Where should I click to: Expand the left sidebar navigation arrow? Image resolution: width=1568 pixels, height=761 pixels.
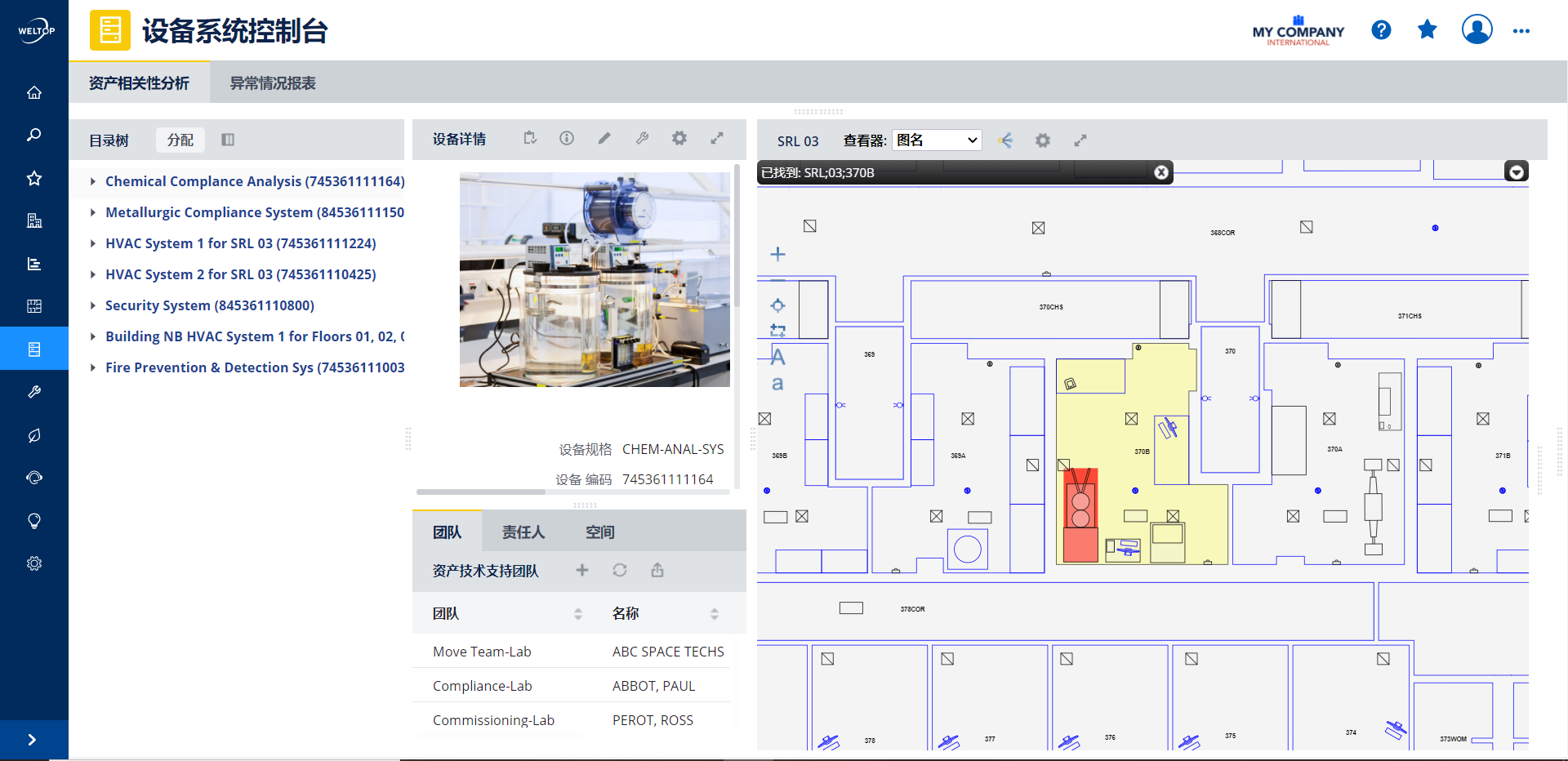point(33,740)
